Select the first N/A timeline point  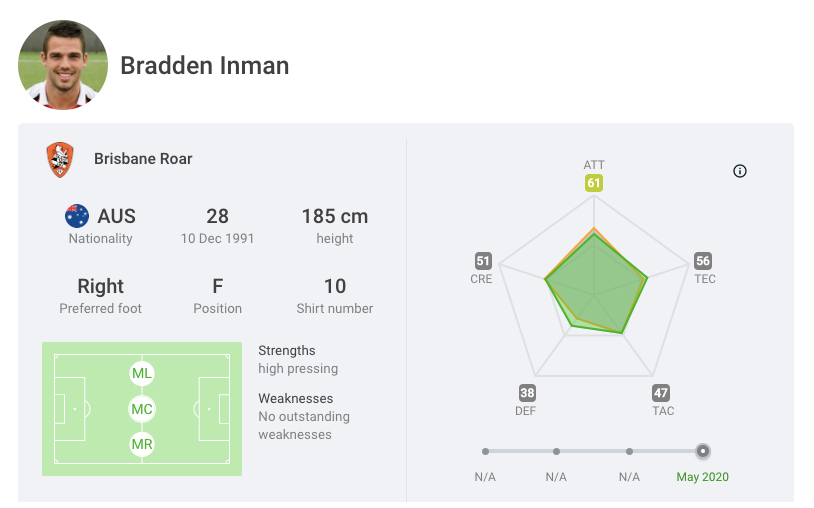[x=485, y=451]
